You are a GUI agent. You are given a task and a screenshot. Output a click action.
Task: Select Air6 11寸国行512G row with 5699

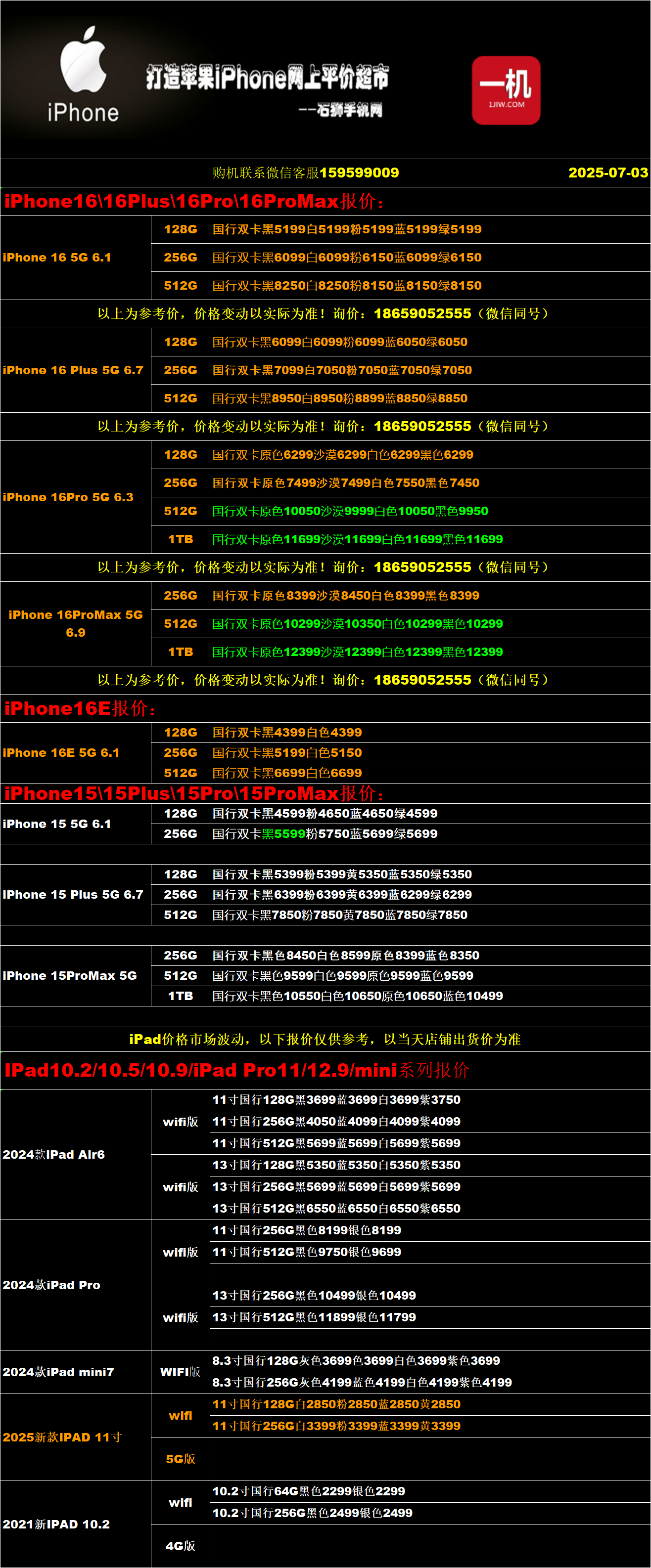point(430,1143)
